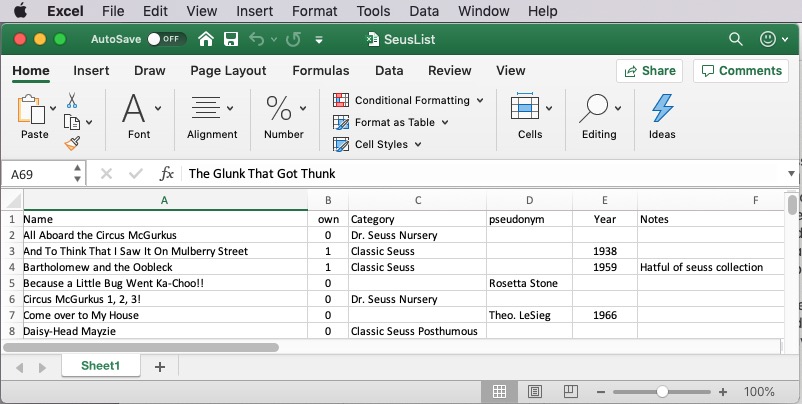Open the Customize Quick Access Toolbar menu
The image size is (802, 404).
(x=319, y=39)
